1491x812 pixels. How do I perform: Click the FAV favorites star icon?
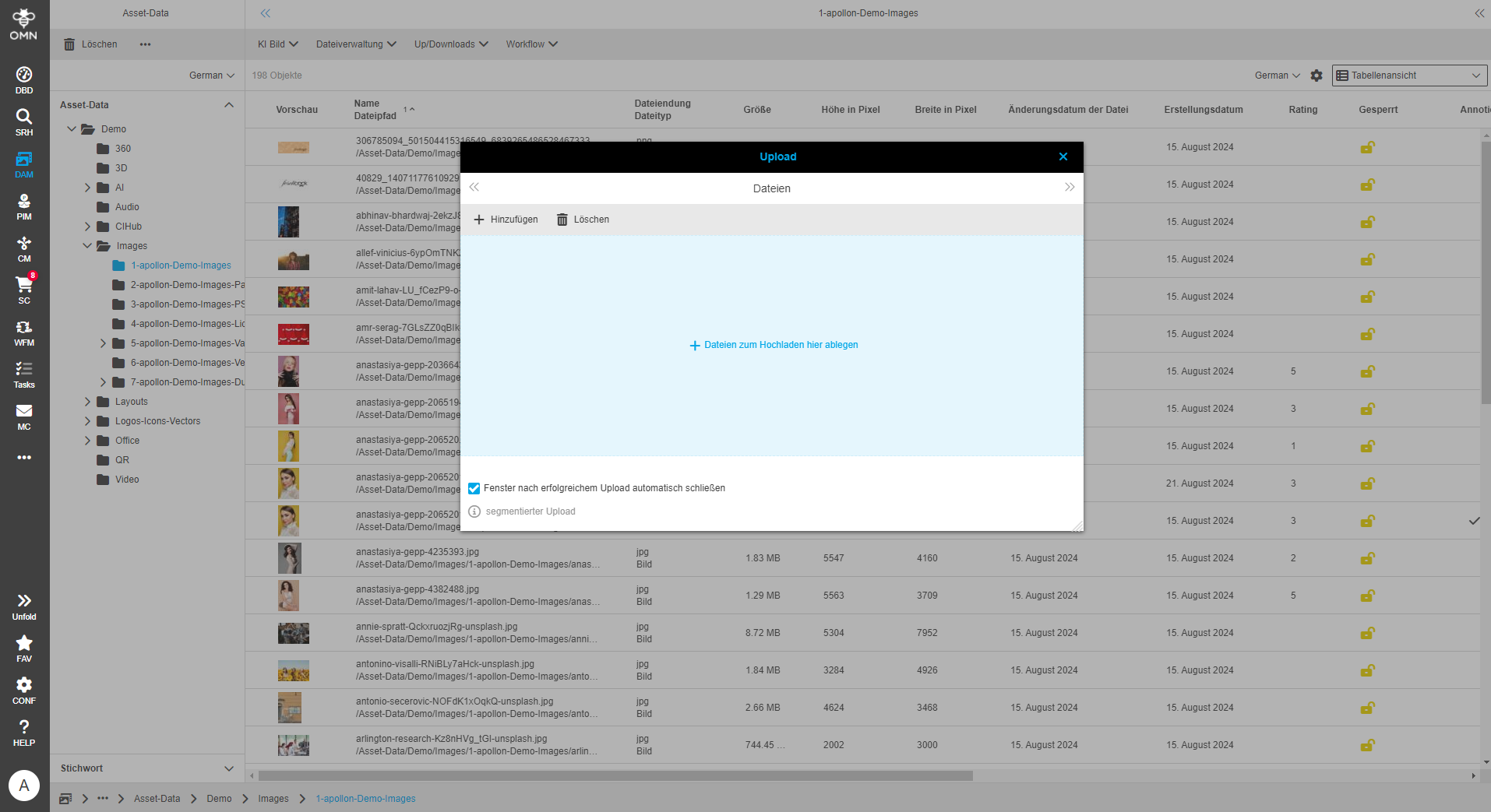click(x=23, y=644)
